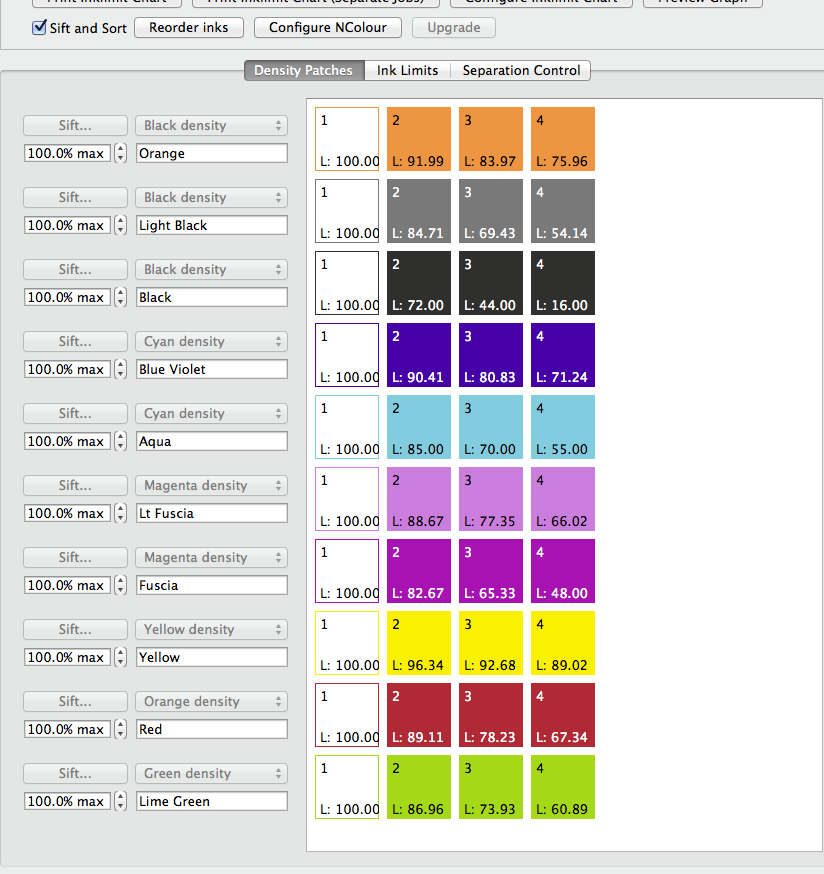Screen dimensions: 824x874
Task: Click Sift button for Light Black ink
Action: point(75,197)
